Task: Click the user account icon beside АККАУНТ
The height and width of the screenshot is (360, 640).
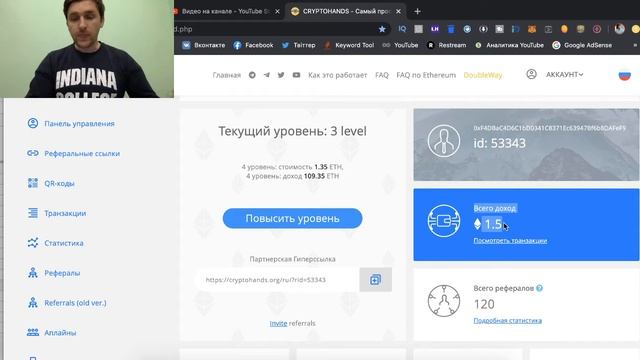Action: (531, 74)
